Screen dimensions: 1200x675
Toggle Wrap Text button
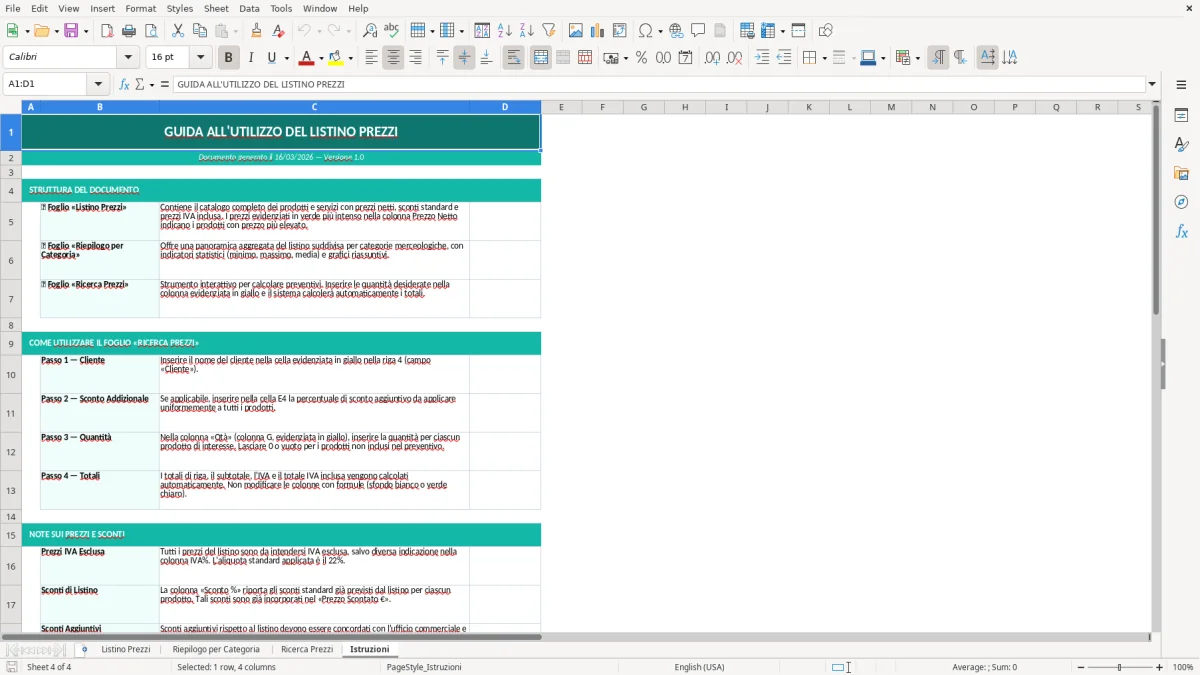click(513, 58)
